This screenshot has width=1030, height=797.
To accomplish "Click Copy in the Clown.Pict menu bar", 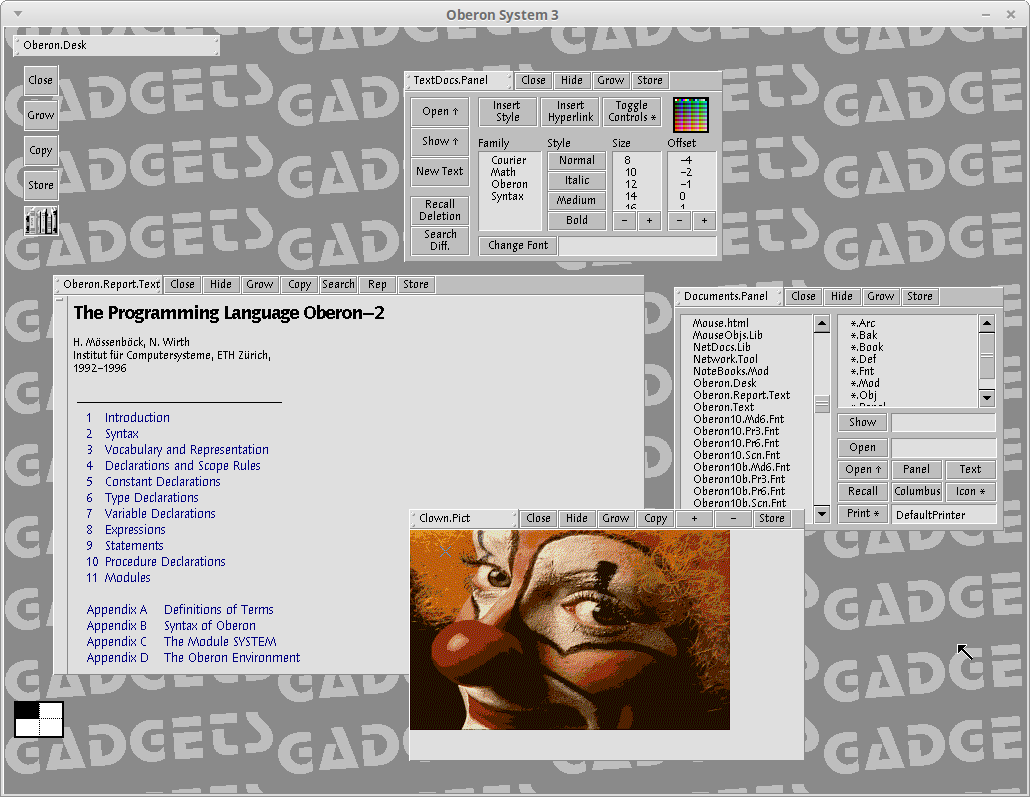I will 655,518.
